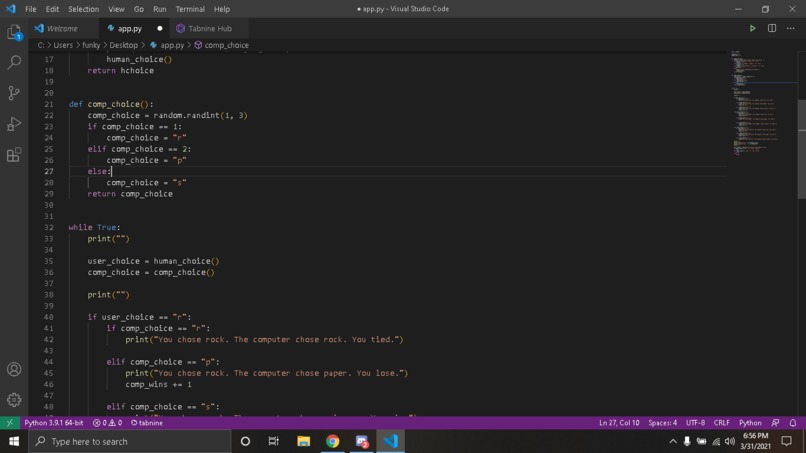
Task: Open the Manage gear icon
Action: [14, 400]
